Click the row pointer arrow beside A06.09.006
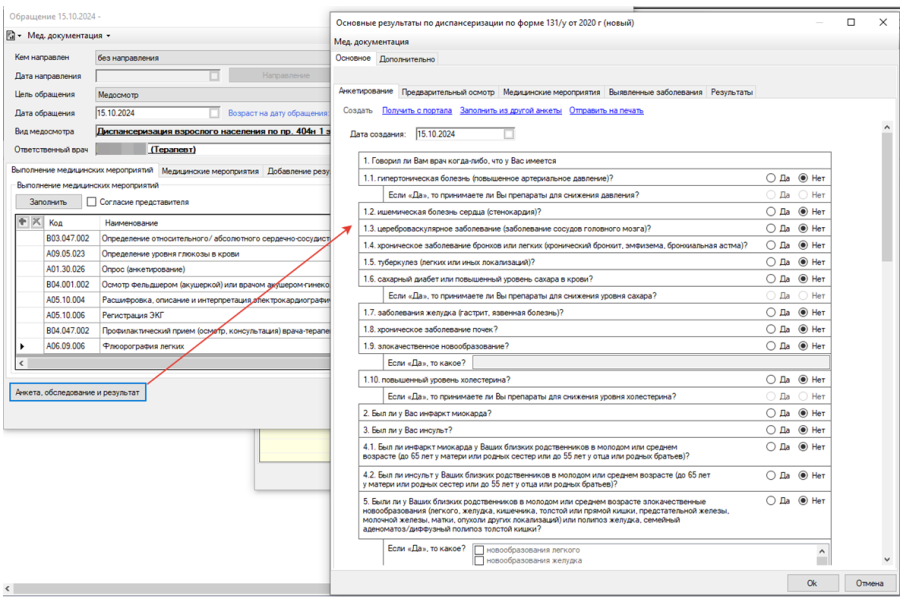 tap(22, 346)
